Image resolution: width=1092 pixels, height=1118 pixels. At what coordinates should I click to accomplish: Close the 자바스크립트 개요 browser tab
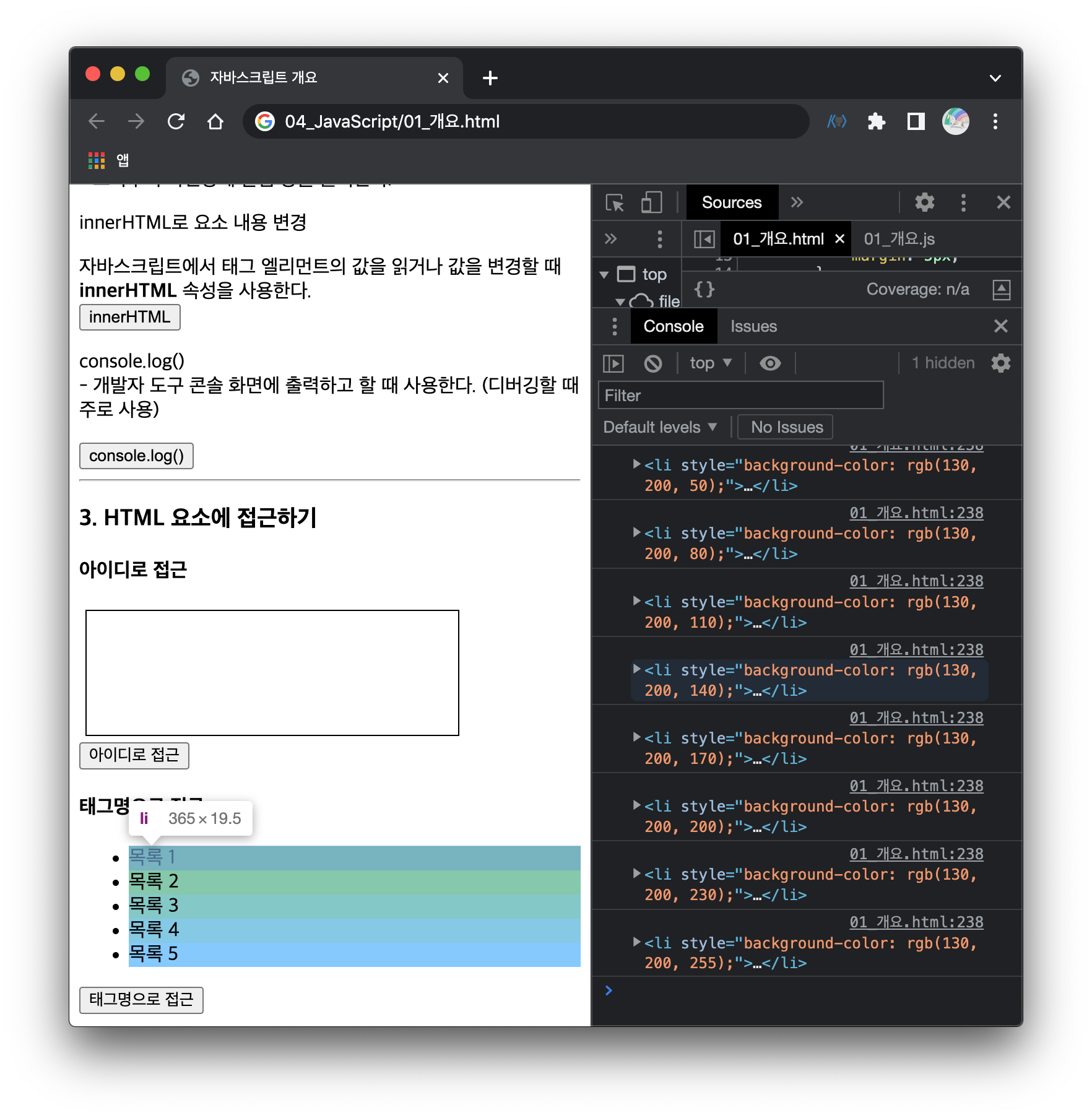tap(443, 78)
